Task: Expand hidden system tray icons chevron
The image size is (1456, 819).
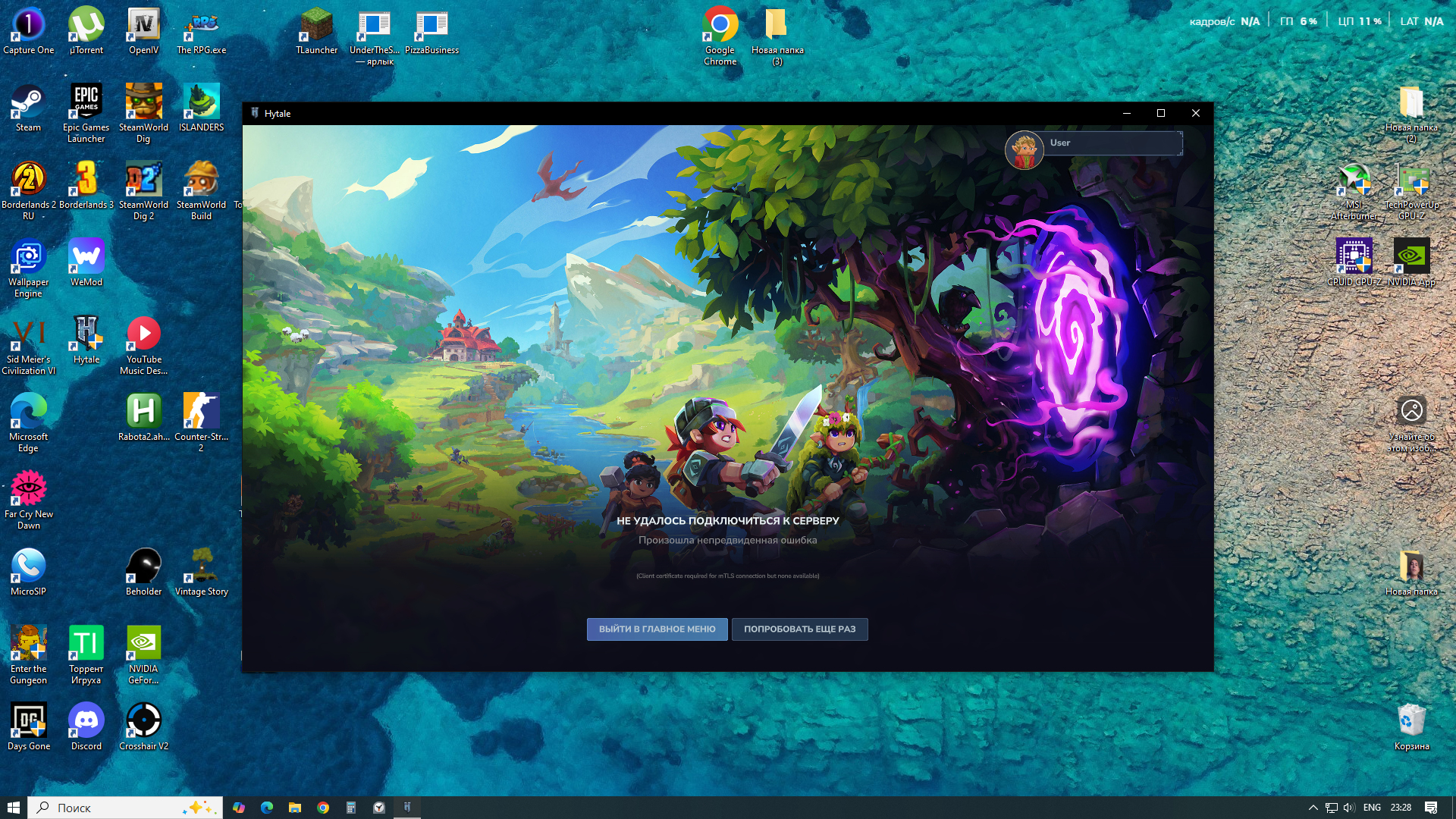Action: coord(1313,808)
